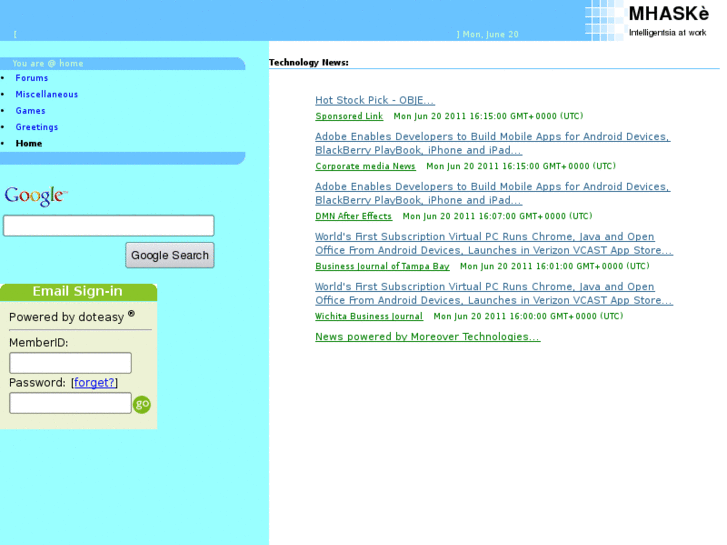Click the Sponsored Link source

pos(349,116)
